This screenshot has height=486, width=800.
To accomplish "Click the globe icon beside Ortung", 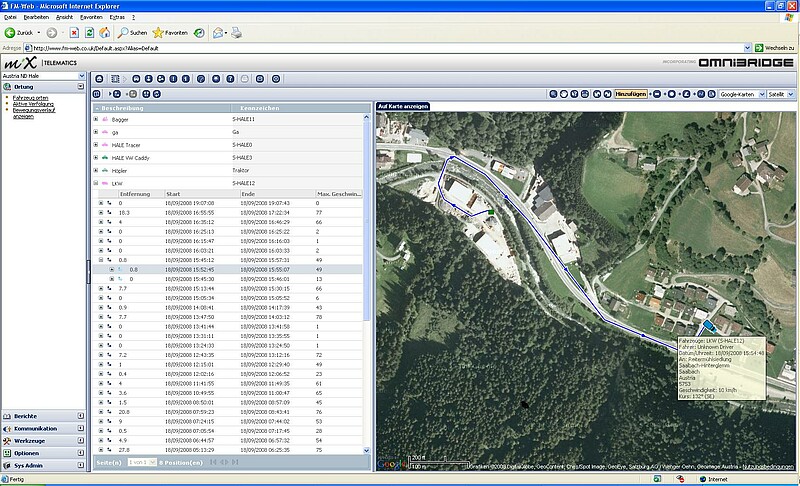I will (x=7, y=87).
